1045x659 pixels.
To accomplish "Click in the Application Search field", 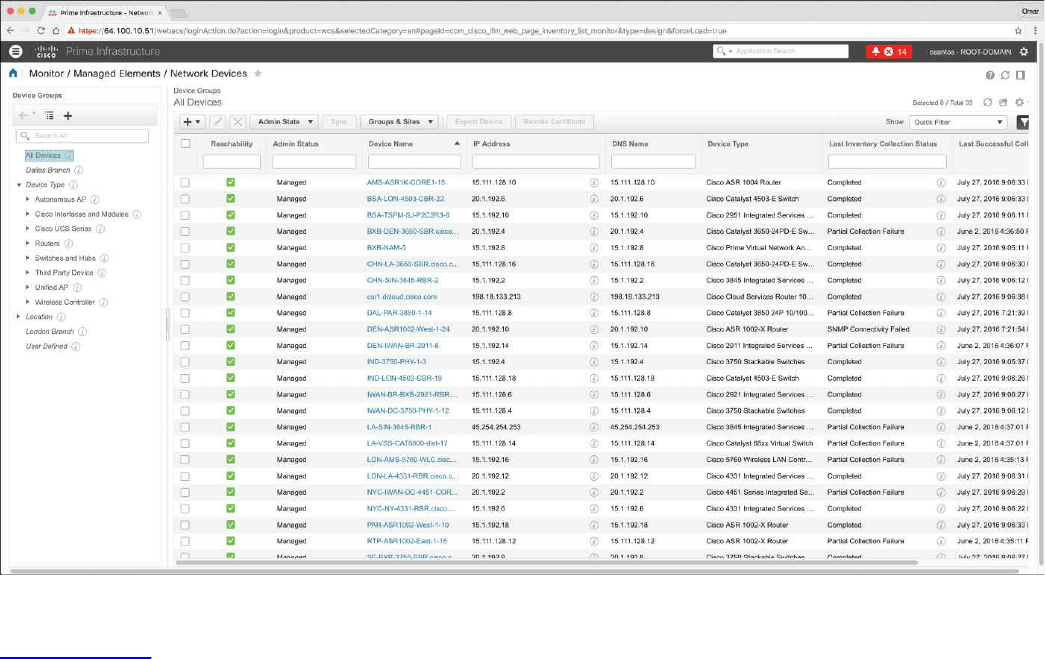I will tap(780, 51).
